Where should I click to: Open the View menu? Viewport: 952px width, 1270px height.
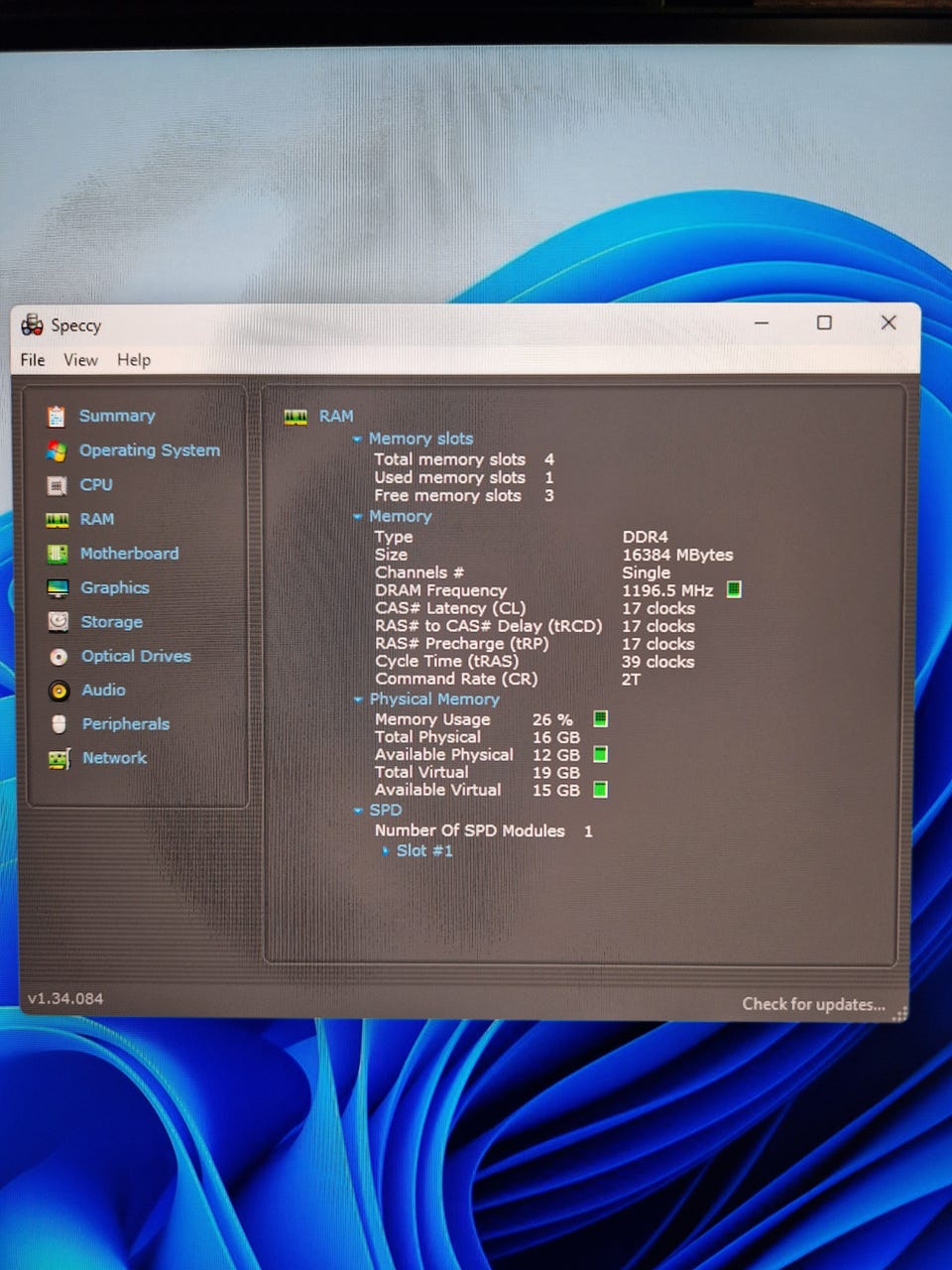click(80, 360)
